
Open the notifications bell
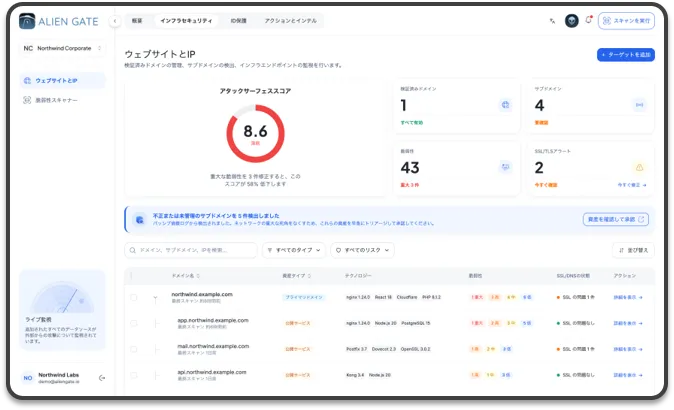[588, 20]
